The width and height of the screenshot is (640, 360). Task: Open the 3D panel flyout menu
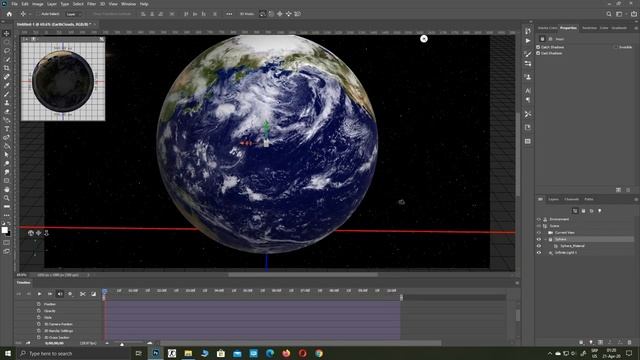[636, 199]
